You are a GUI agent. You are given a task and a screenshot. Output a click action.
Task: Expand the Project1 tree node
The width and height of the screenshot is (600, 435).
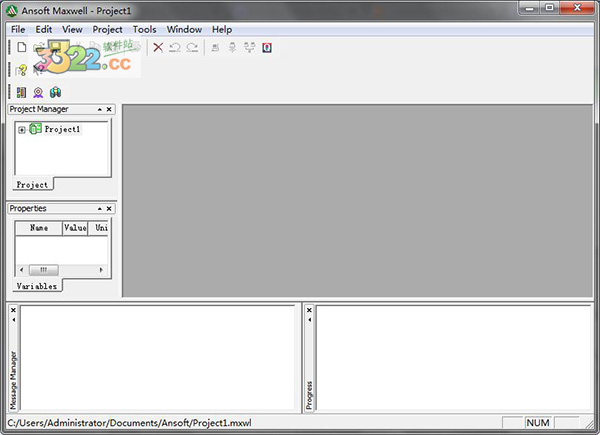22,130
